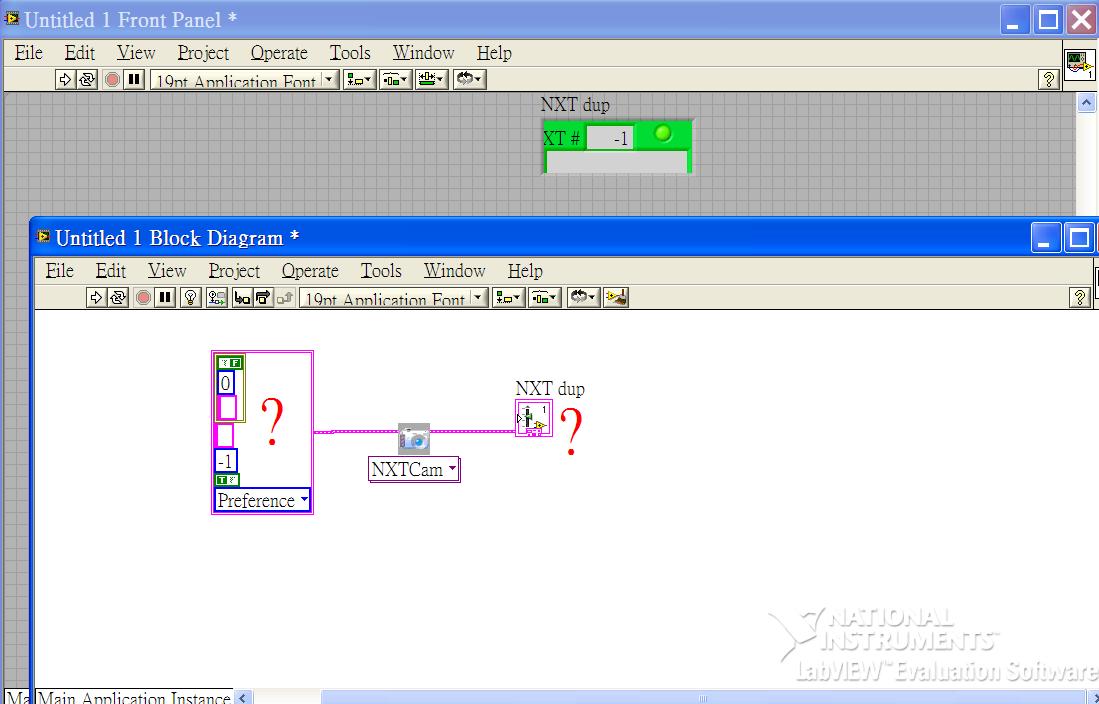
Task: Click context help button in Block Diagram
Action: point(1079,297)
